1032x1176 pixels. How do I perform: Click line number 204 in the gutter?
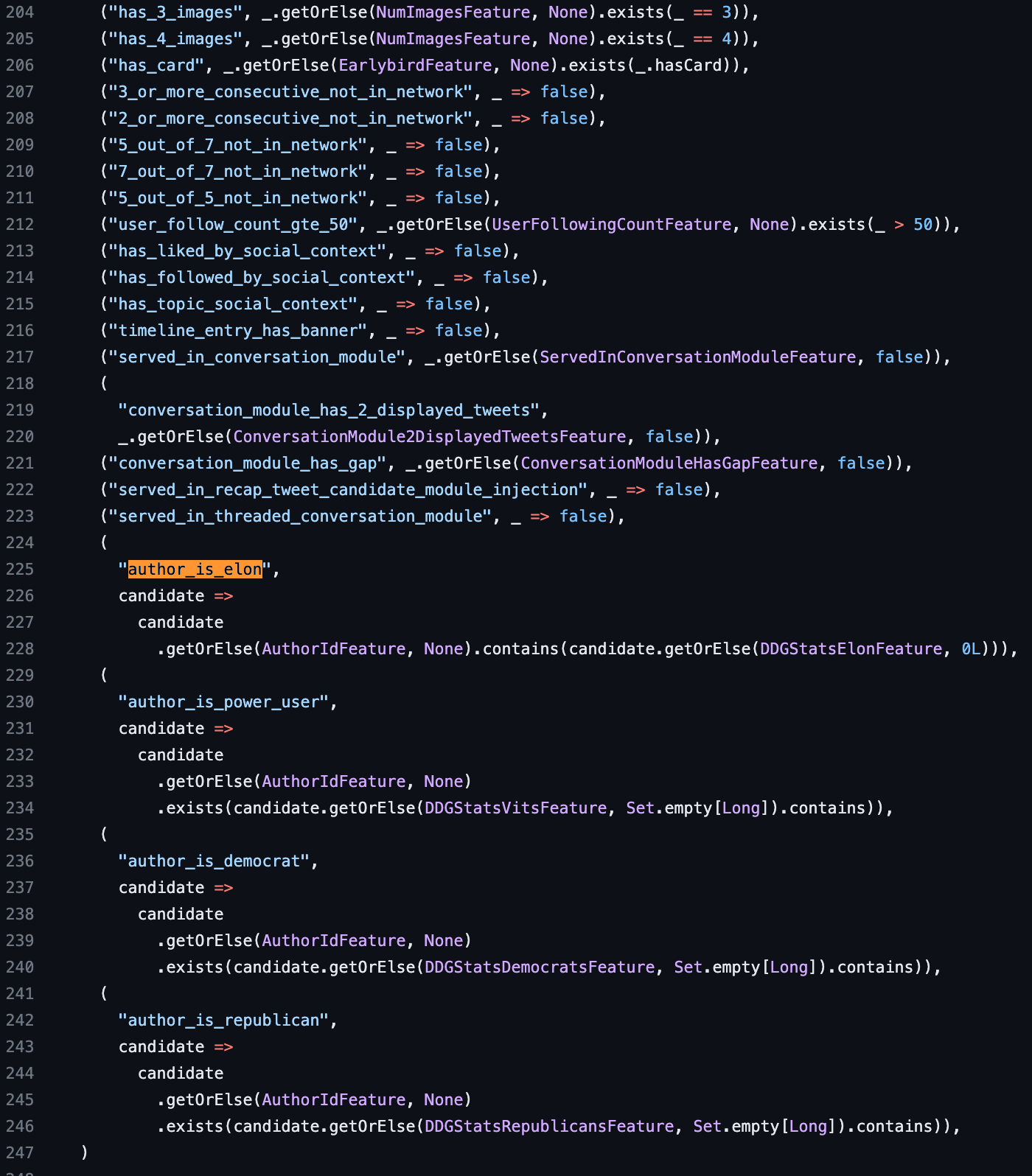tap(20, 13)
